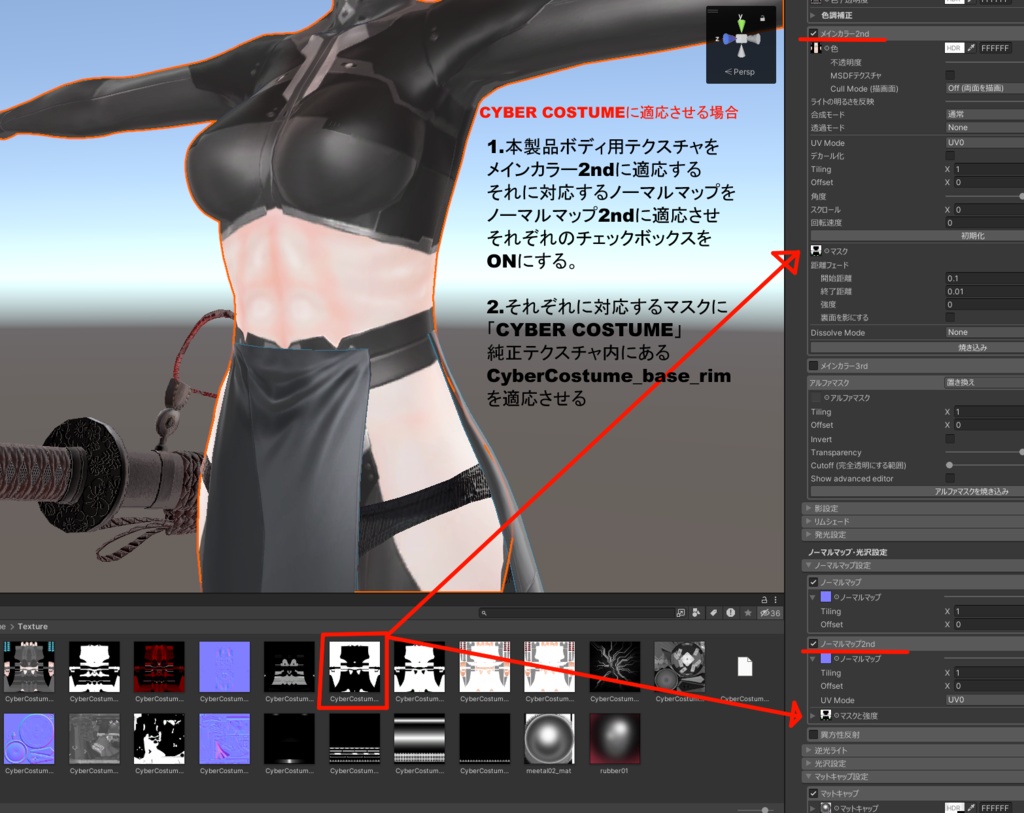Uncheck the ノーマルマップ2nd checkbox
Viewport: 1024px width, 813px height.
813,643
